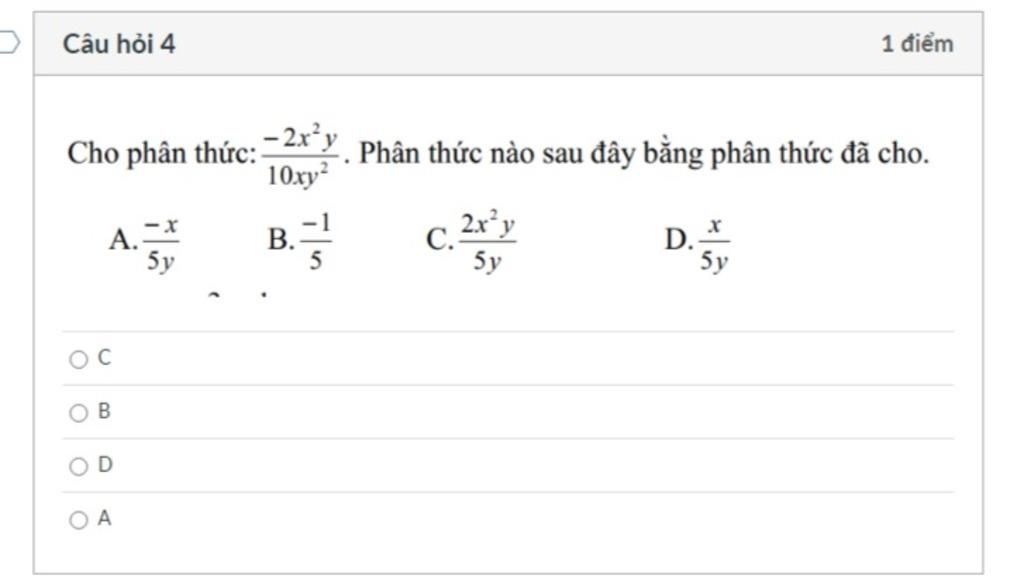
Task: Click the letter label A beside its radio
Action: click(104, 518)
